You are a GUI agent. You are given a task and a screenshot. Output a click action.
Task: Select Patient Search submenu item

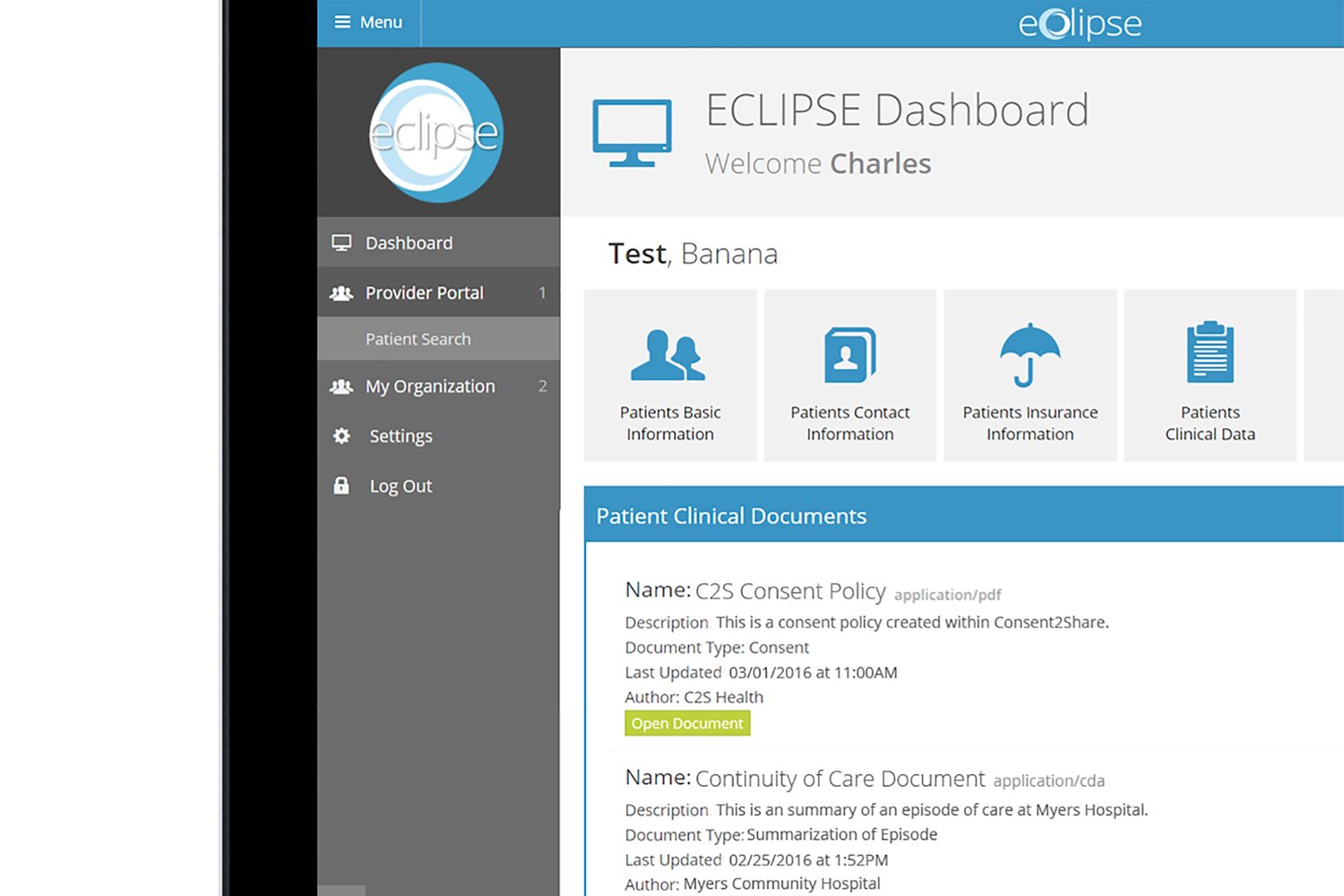438,340
